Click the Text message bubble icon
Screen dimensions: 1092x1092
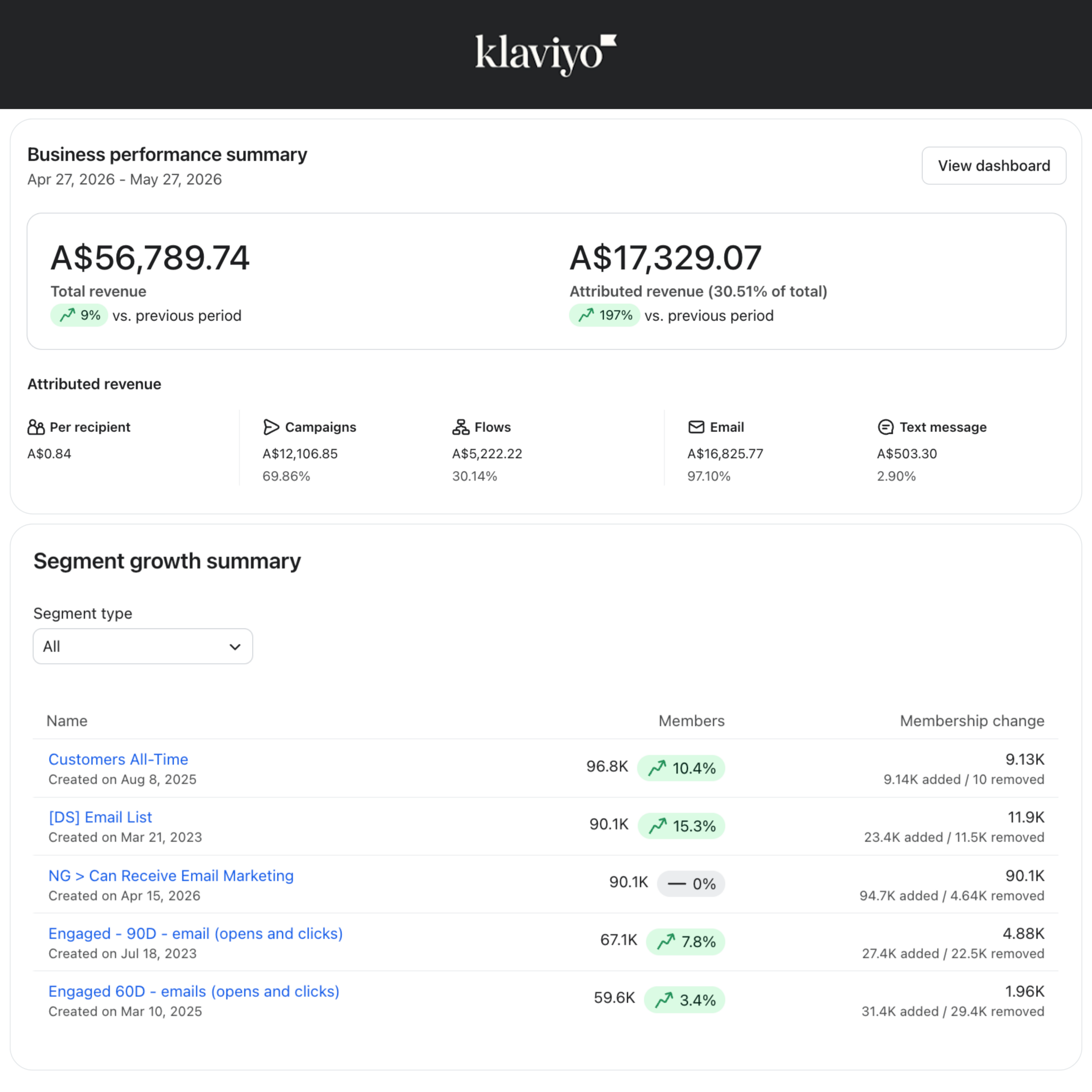point(886,427)
